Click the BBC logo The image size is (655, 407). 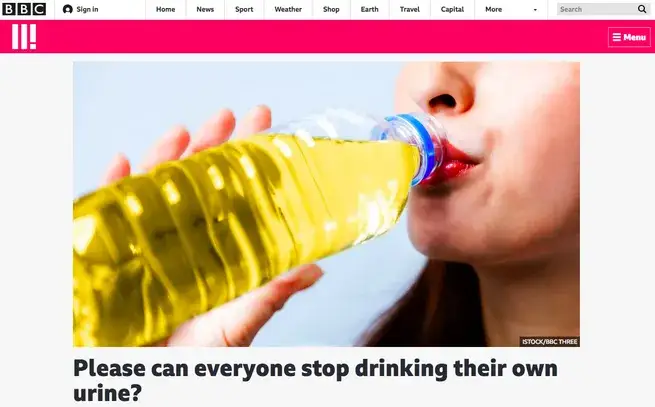(24, 9)
